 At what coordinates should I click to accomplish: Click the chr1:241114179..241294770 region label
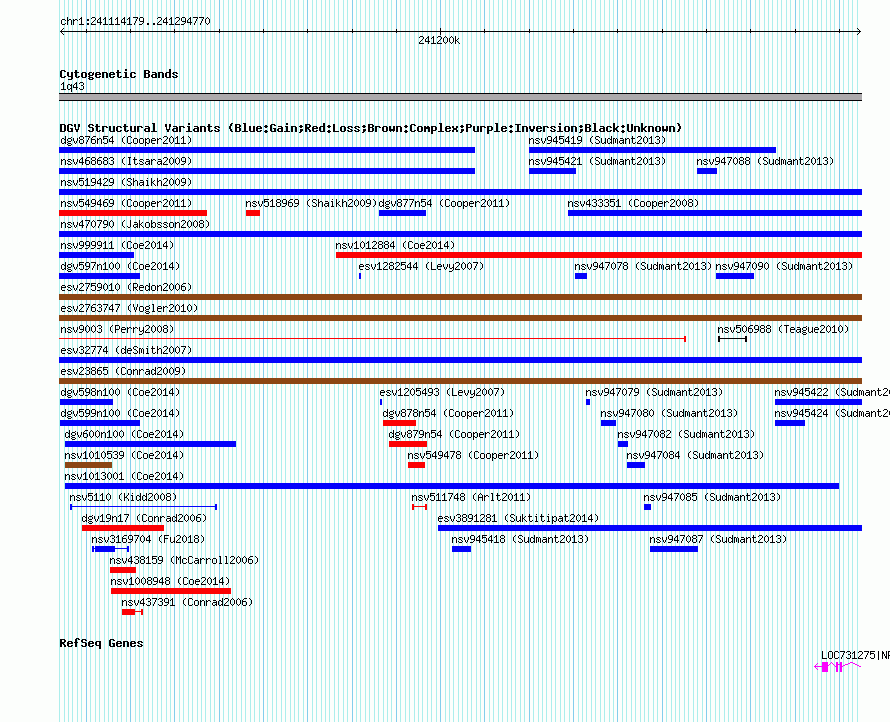(x=135, y=21)
